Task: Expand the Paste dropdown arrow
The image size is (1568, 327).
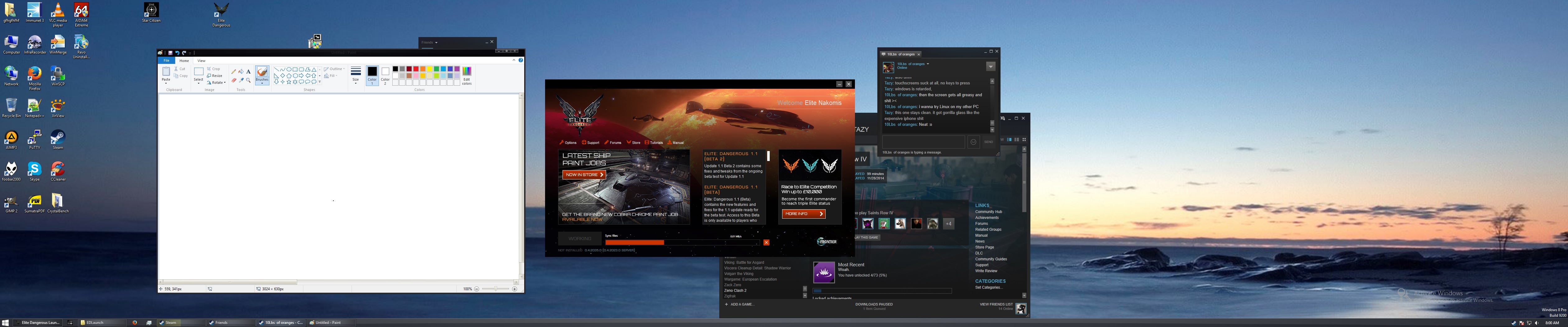Action: coord(166,83)
